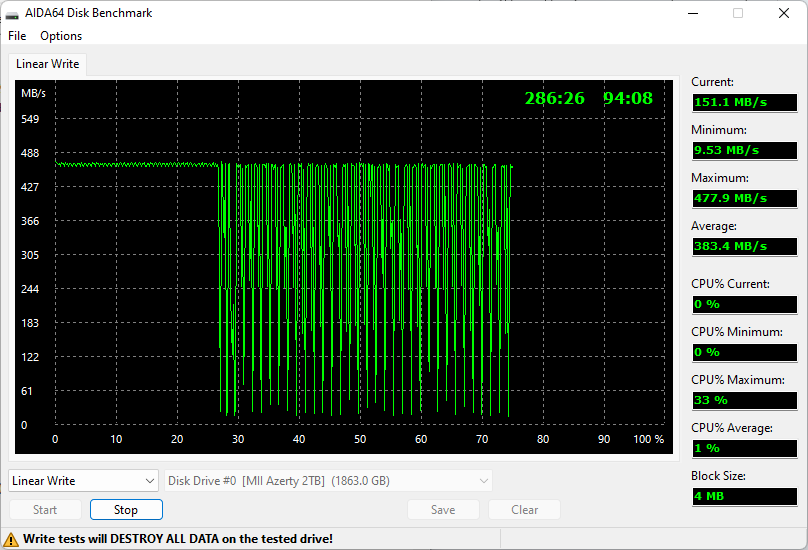The height and width of the screenshot is (550, 808).
Task: Click the CPU% Current value field
Action: tap(745, 304)
